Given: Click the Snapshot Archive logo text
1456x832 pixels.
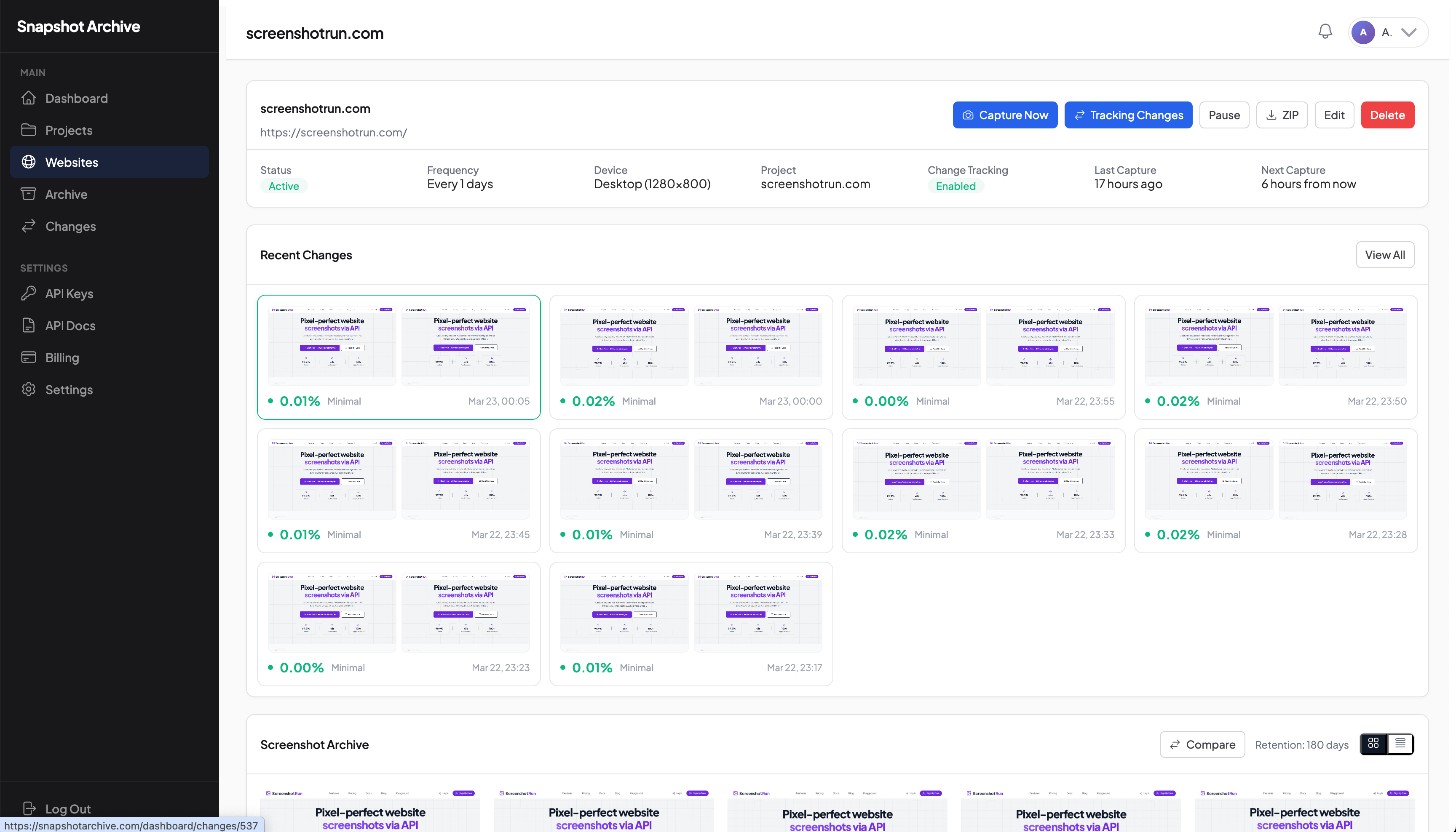Looking at the screenshot, I should [x=78, y=26].
